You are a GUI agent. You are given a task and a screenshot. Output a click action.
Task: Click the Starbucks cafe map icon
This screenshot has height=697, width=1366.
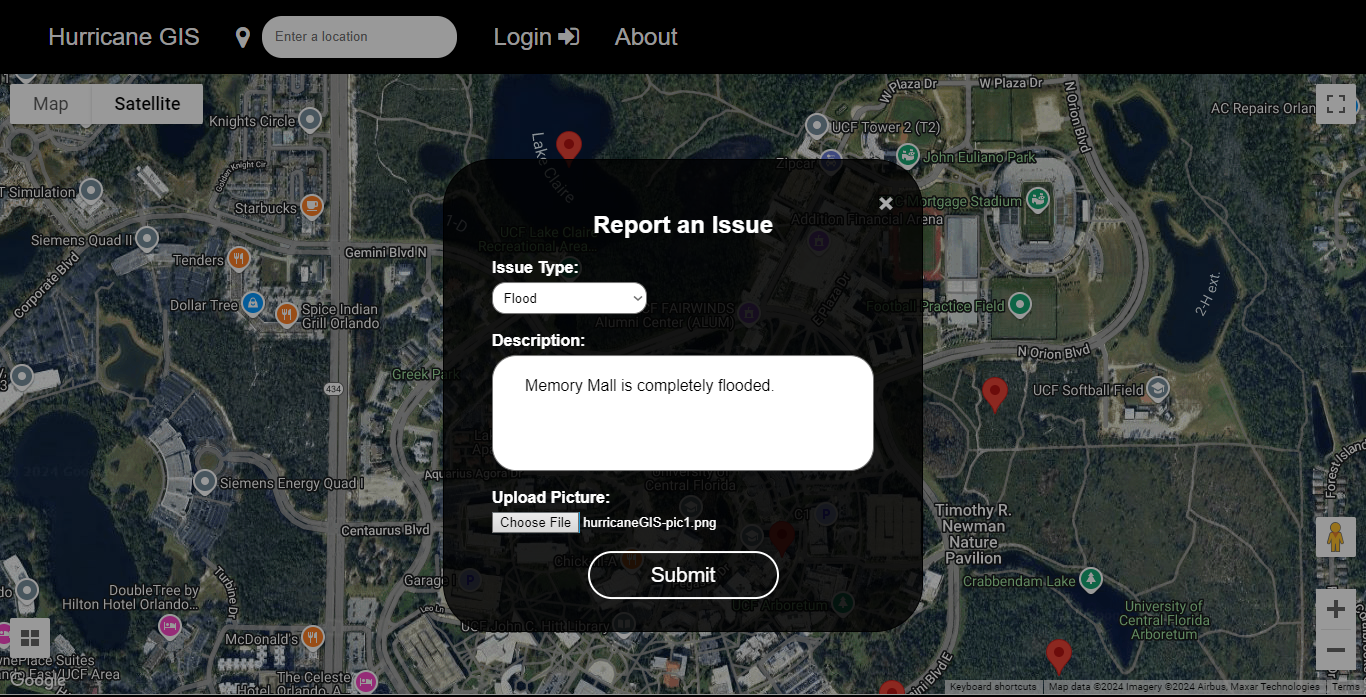click(311, 206)
